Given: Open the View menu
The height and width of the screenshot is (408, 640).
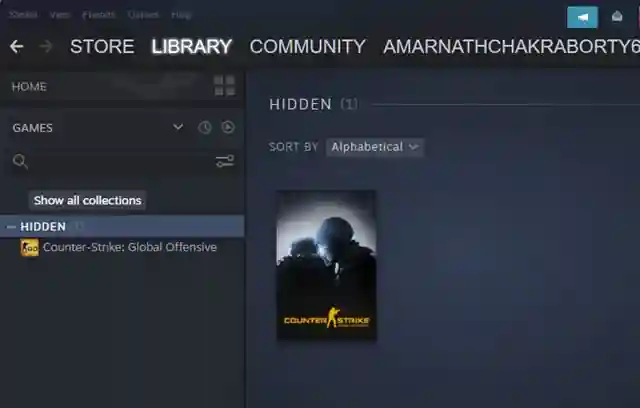Looking at the screenshot, I should coord(60,15).
